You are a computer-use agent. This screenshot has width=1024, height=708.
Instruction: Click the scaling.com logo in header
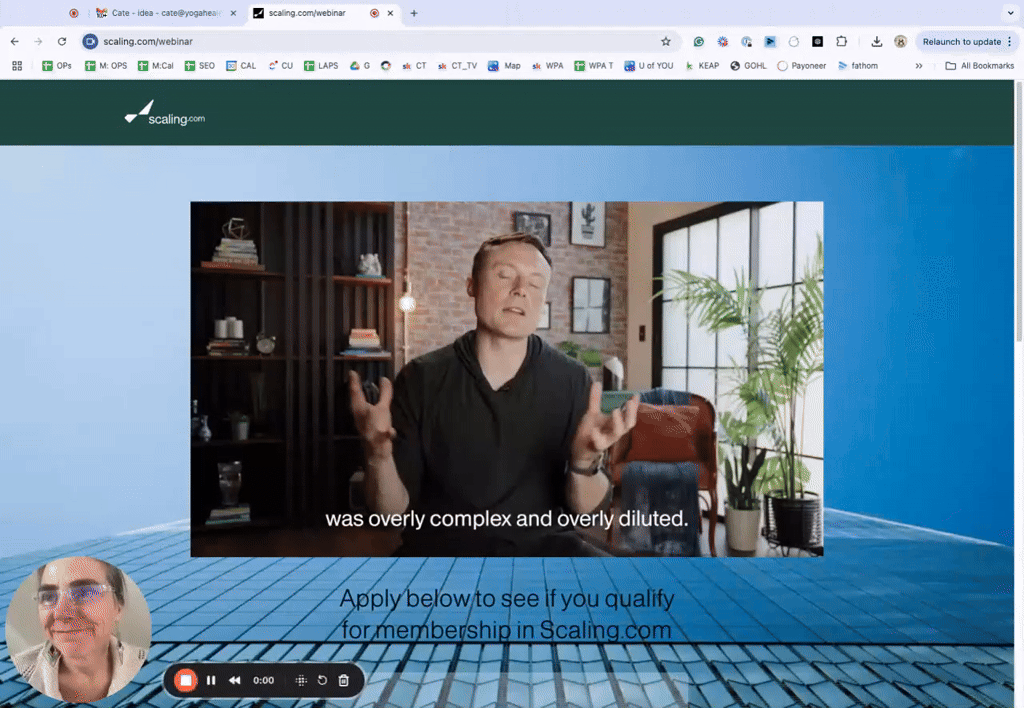point(165,114)
